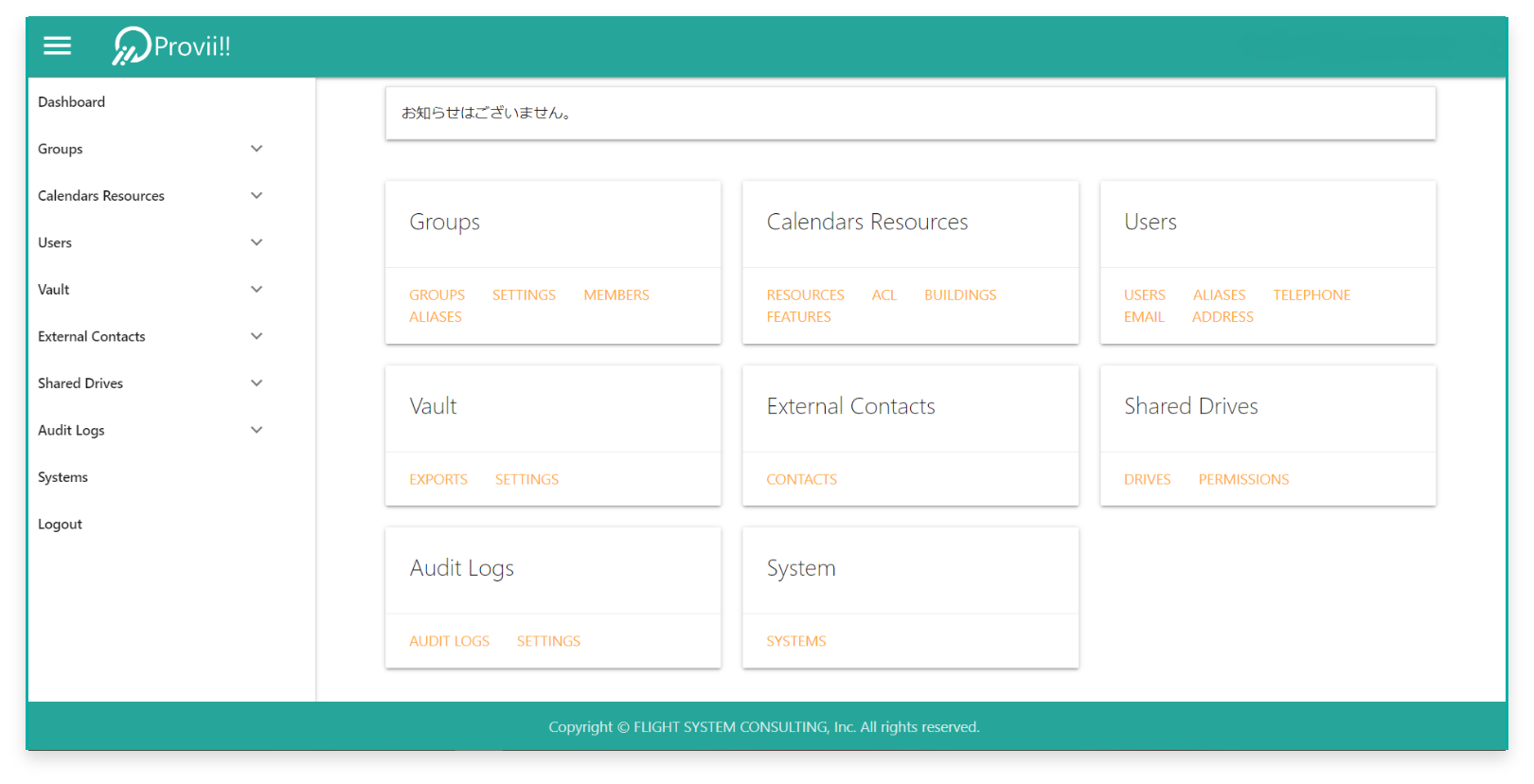Screen dimensions: 1534x784
Task: Expand Shared Drives sidebar chevron
Action: 256,383
